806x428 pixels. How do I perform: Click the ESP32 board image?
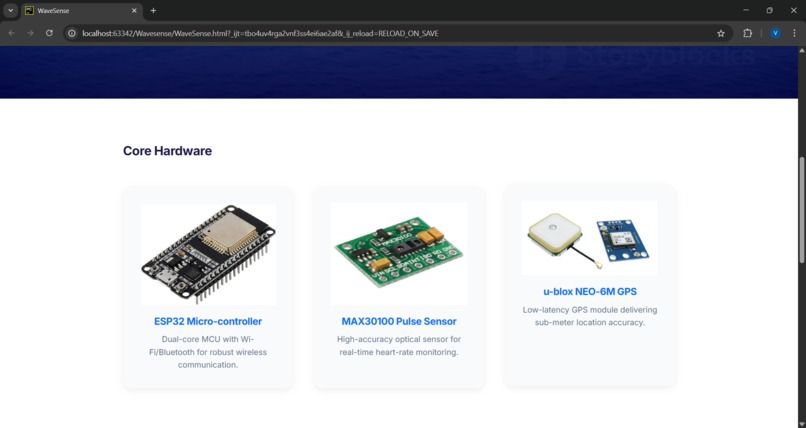coord(208,254)
